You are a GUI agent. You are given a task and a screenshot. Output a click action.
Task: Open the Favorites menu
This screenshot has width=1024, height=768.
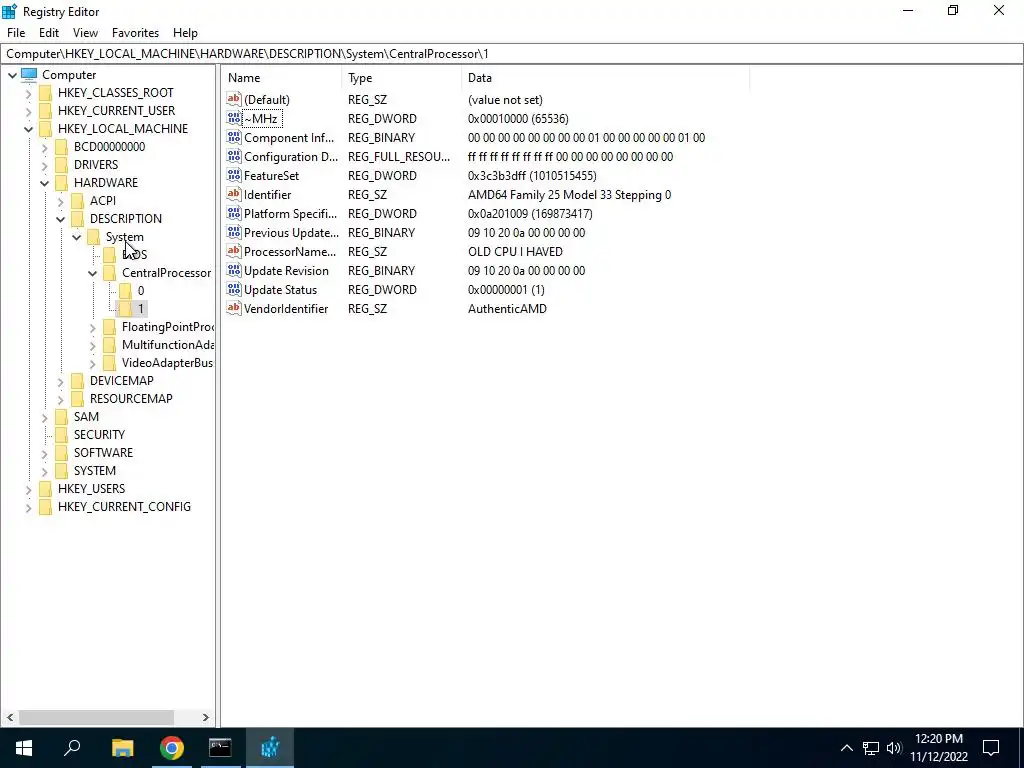point(135,33)
